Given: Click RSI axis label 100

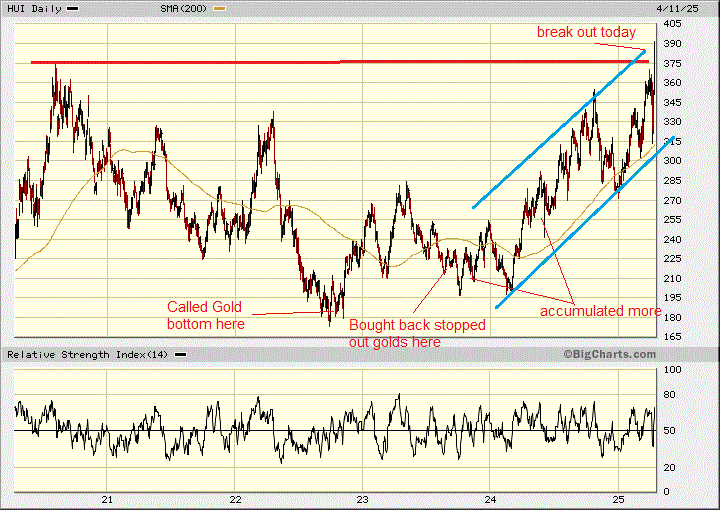Looking at the screenshot, I should point(673,370).
